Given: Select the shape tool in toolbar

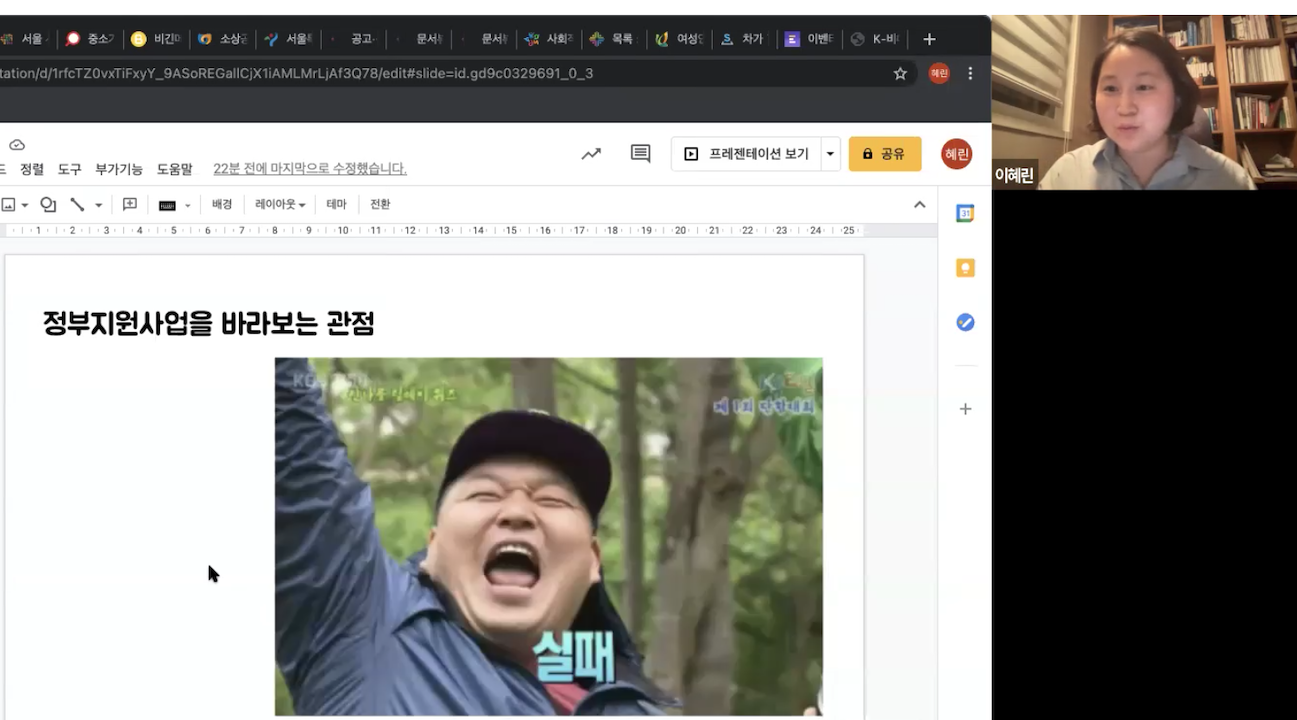Looking at the screenshot, I should (48, 205).
